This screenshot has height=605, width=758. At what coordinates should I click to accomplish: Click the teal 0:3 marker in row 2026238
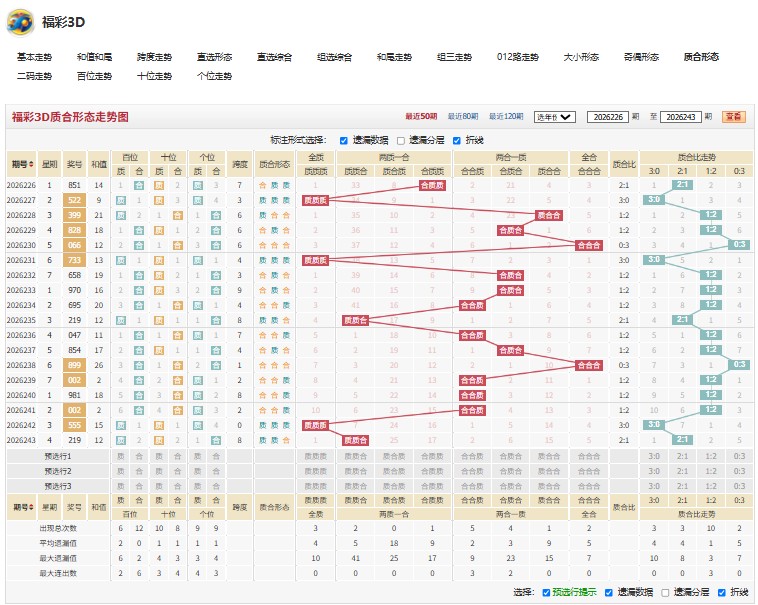739,364
